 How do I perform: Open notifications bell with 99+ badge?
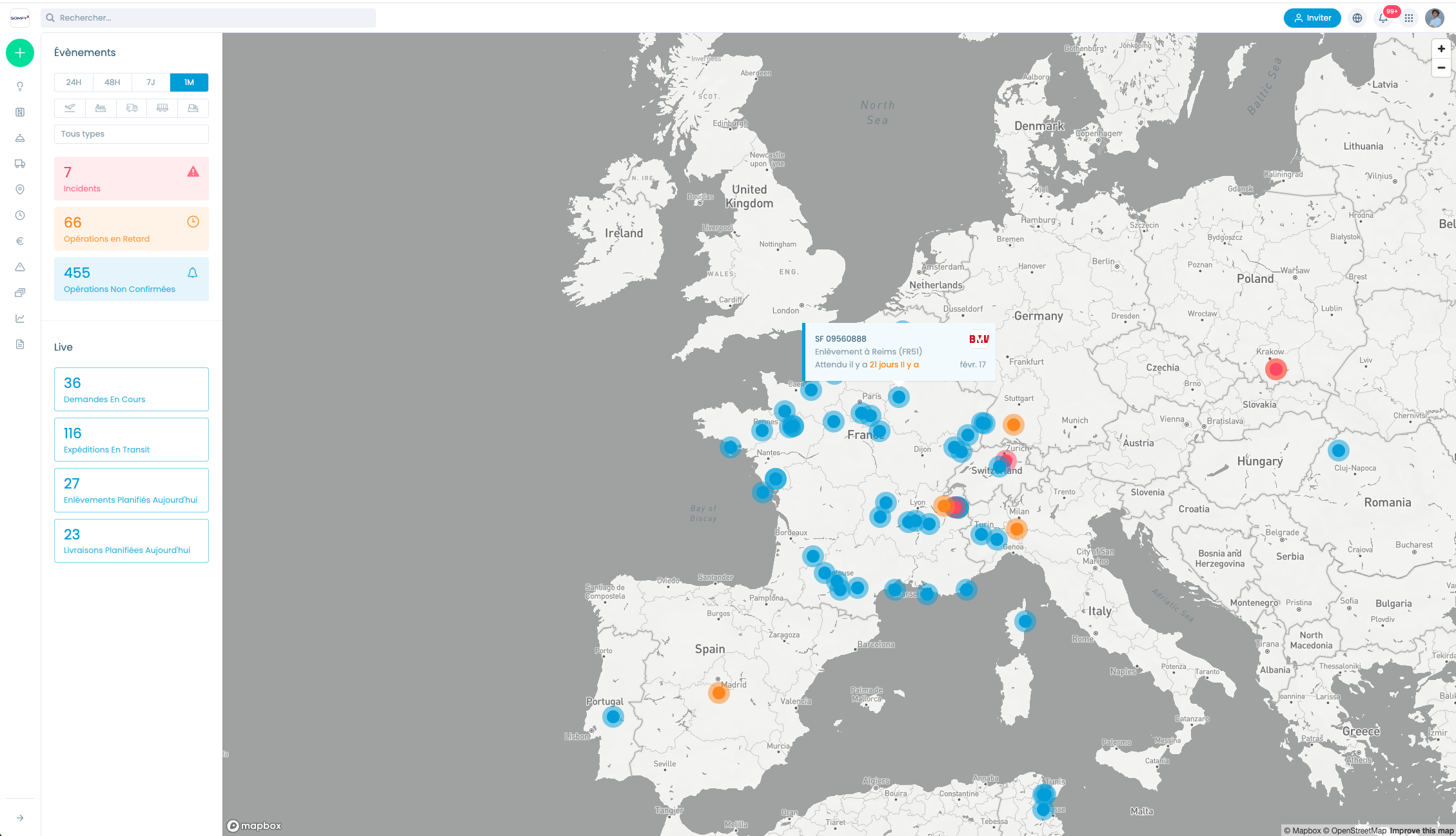pyautogui.click(x=1383, y=18)
